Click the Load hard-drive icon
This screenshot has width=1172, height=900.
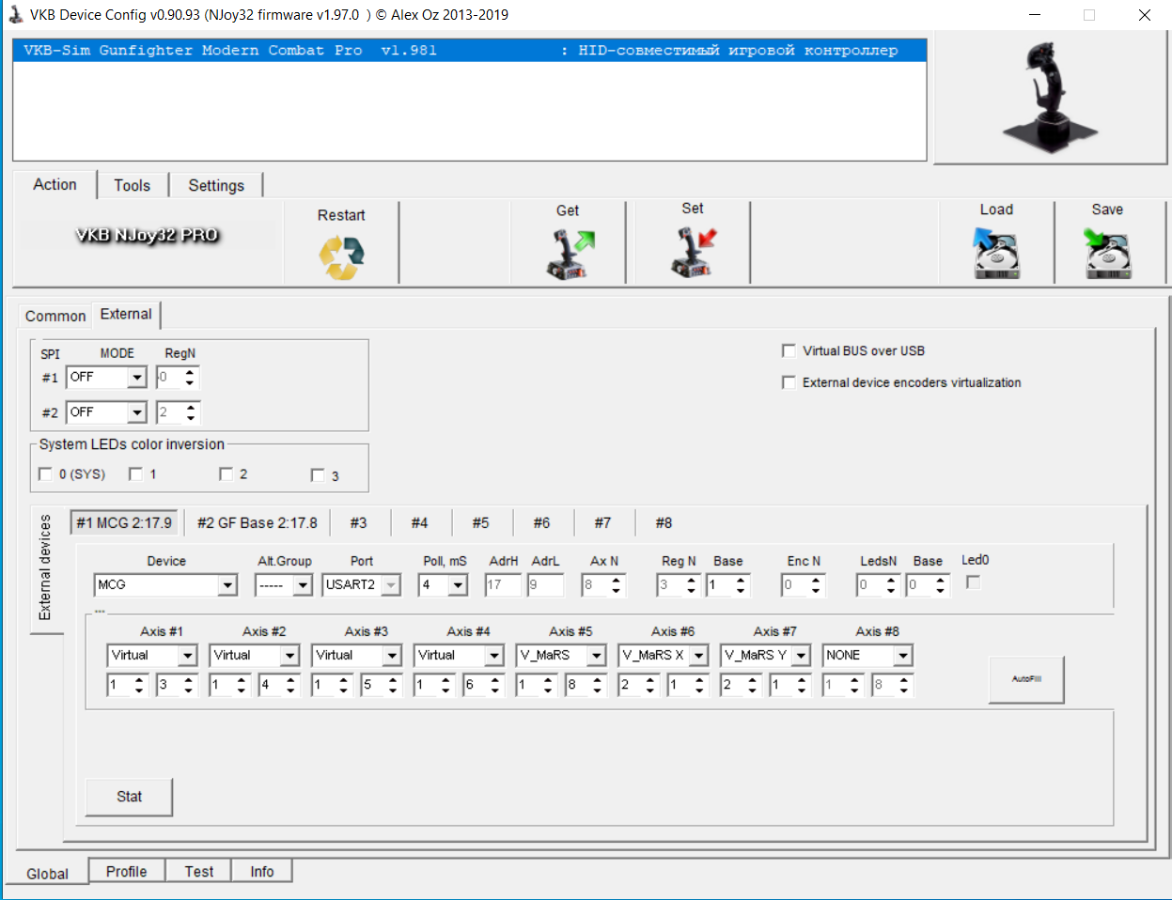[996, 253]
